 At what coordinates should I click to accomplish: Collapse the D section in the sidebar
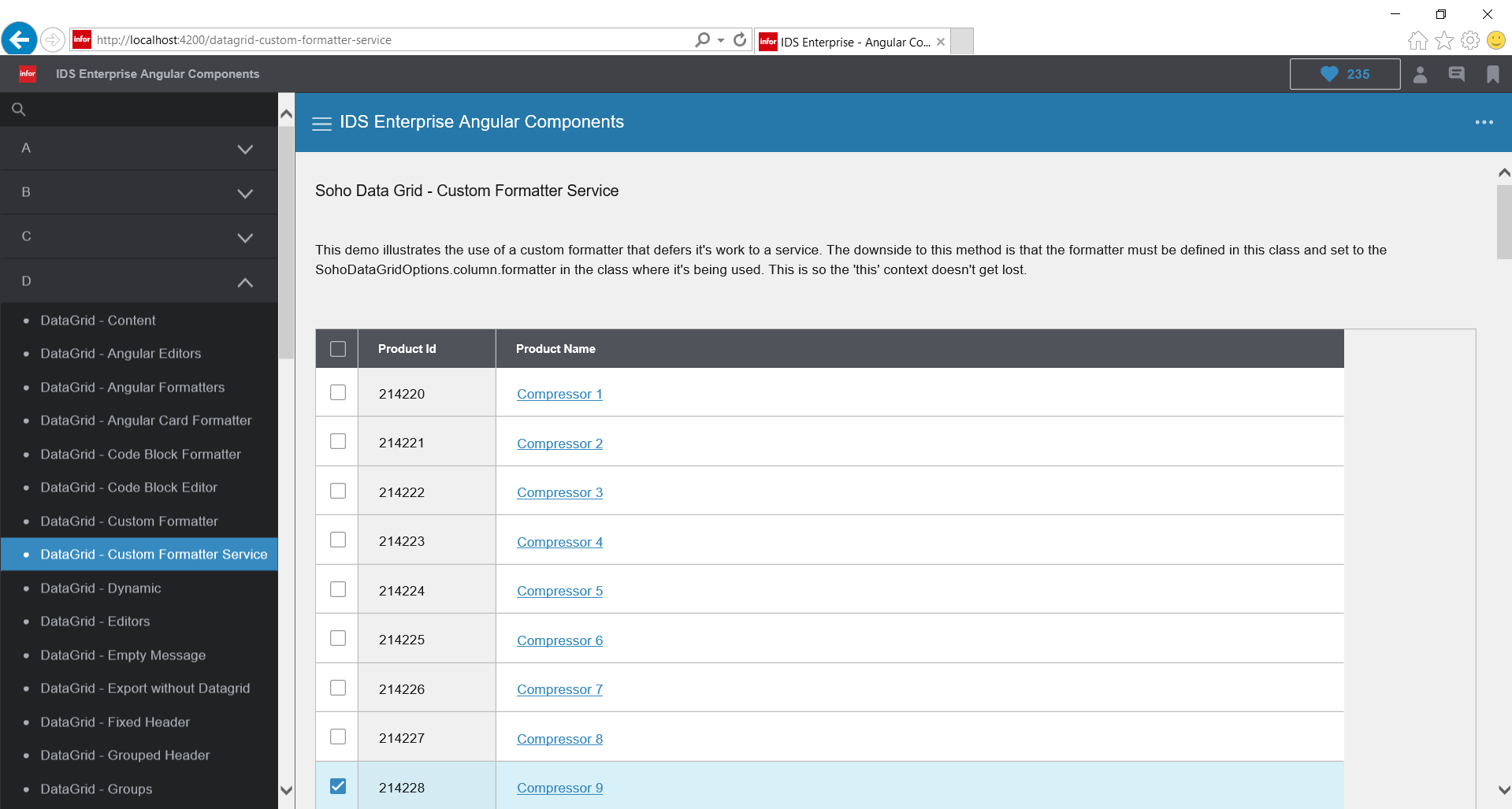pyautogui.click(x=139, y=281)
